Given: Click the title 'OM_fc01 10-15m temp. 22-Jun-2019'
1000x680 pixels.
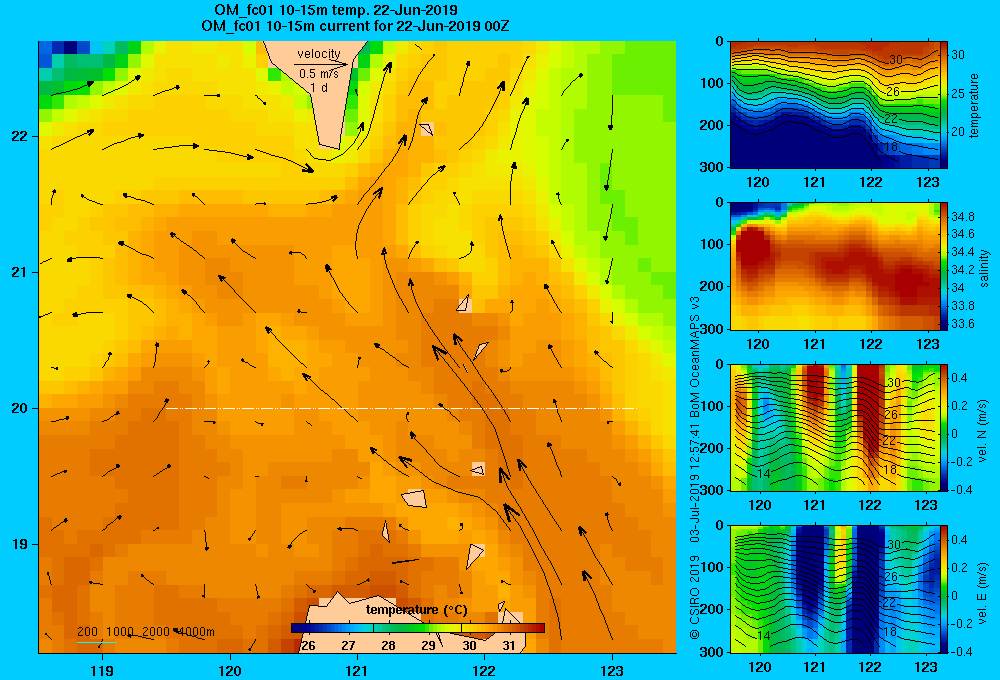Looking at the screenshot, I should tap(336, 10).
